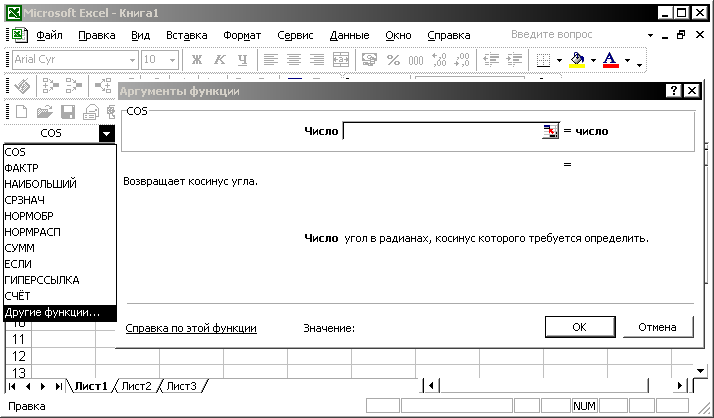Open the Окно menu
The width and height of the screenshot is (714, 418).
[x=398, y=35]
